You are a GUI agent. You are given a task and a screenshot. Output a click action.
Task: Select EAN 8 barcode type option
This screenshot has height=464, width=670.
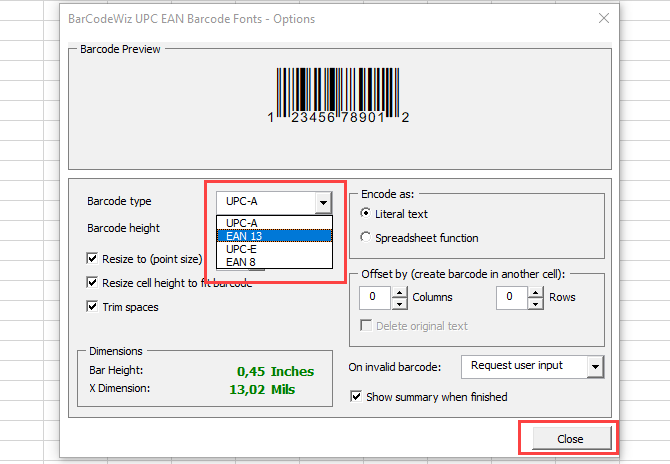pos(274,261)
